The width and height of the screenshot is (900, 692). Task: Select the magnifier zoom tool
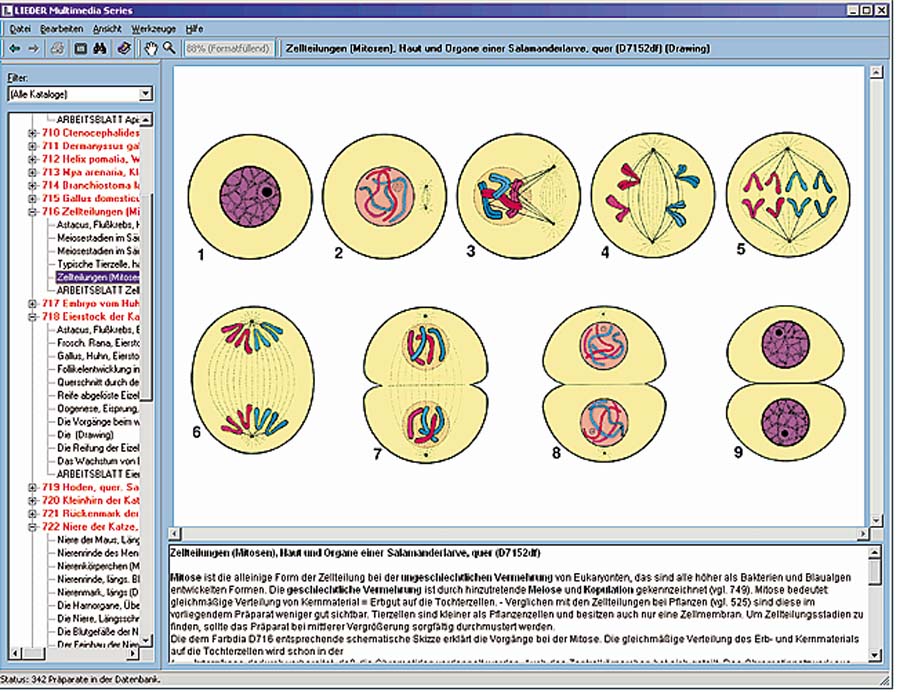coord(169,48)
